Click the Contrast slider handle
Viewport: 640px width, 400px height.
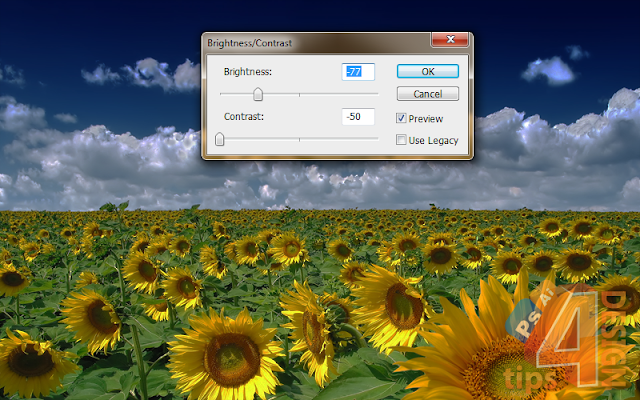pos(220,139)
